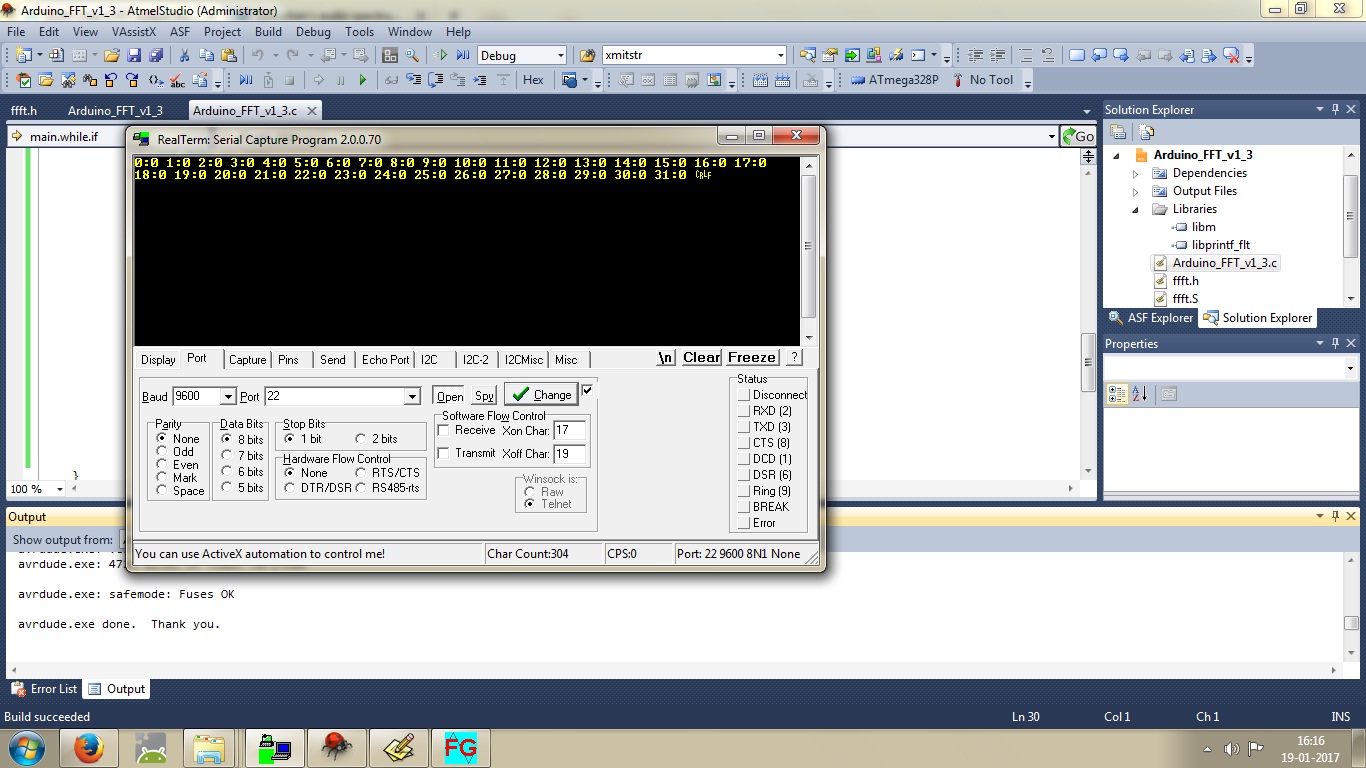Click the Start Debugging and Break icon
The image size is (1366, 768).
tap(463, 55)
